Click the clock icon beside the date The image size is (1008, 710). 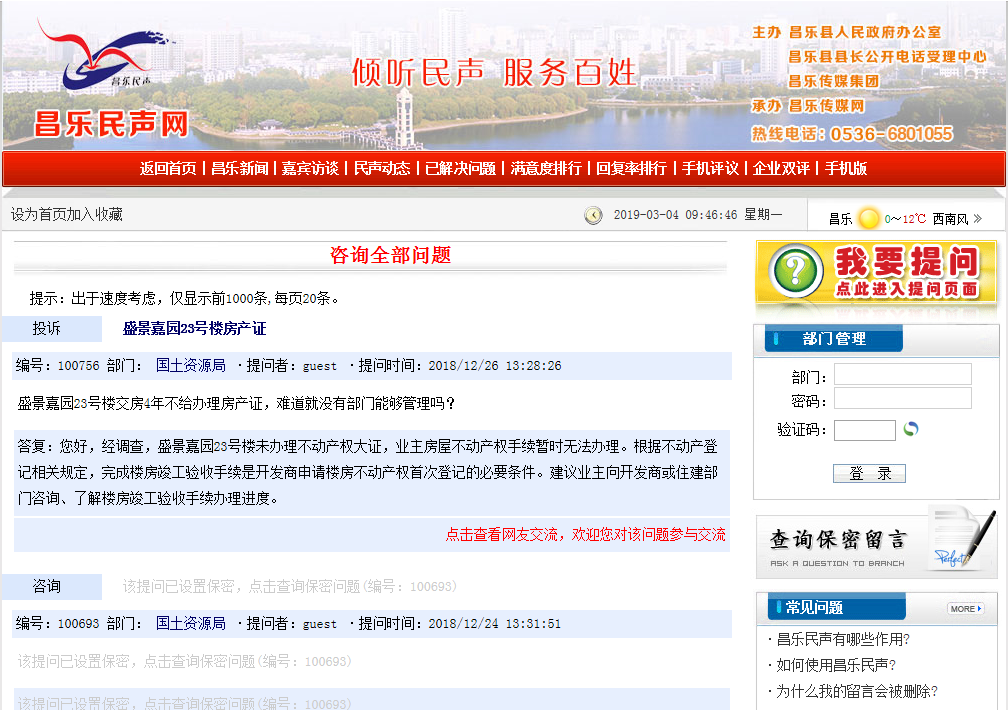pyautogui.click(x=593, y=215)
